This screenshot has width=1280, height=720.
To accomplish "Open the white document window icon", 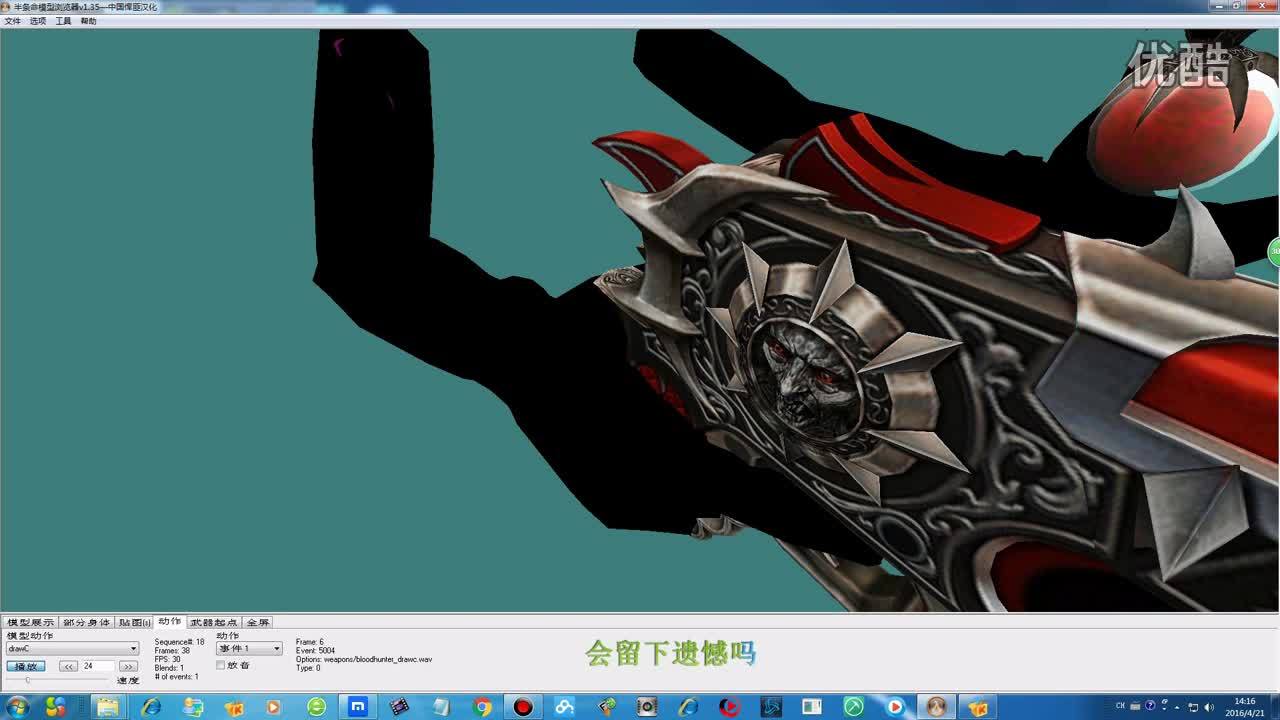I will 812,707.
